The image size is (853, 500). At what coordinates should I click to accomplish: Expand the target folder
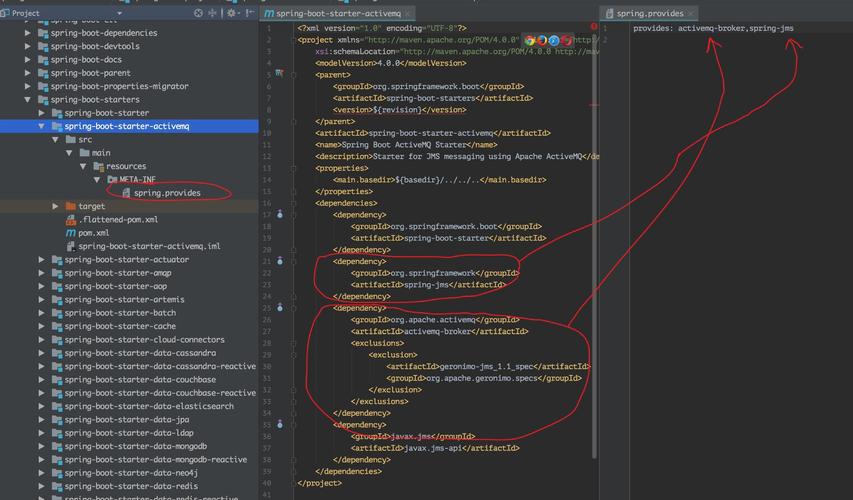[x=55, y=206]
